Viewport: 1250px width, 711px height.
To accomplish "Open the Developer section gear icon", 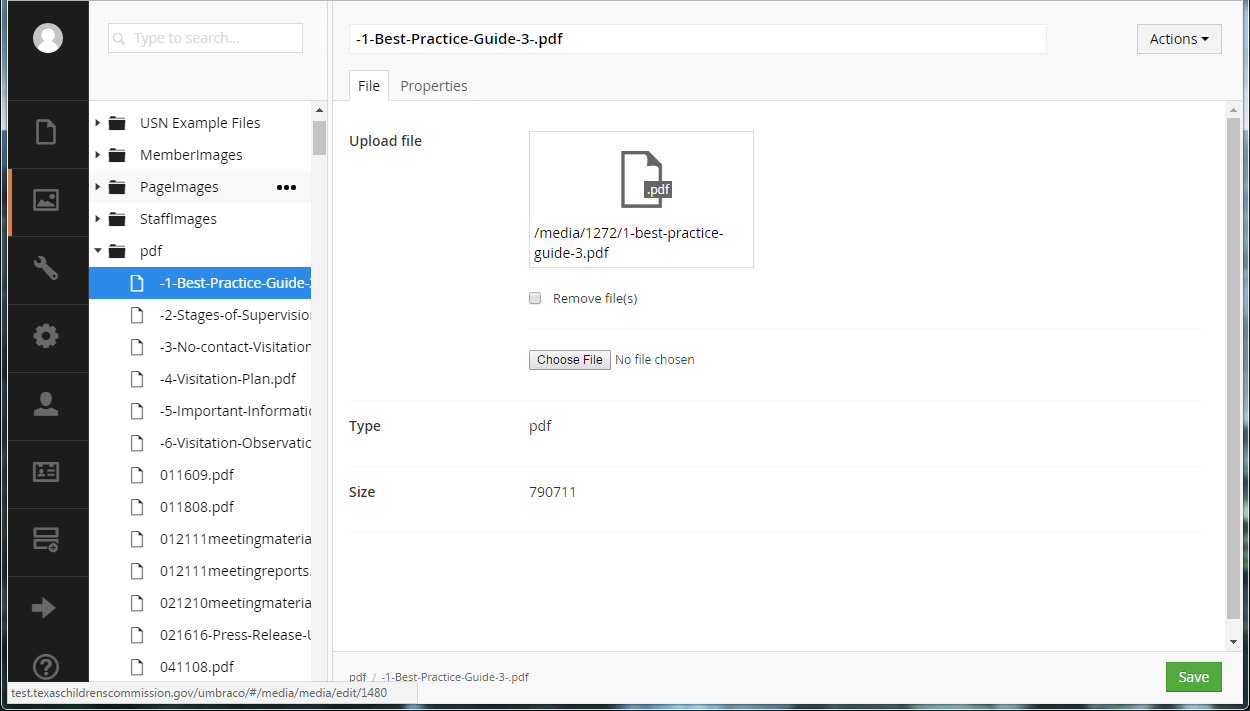I will (46, 336).
